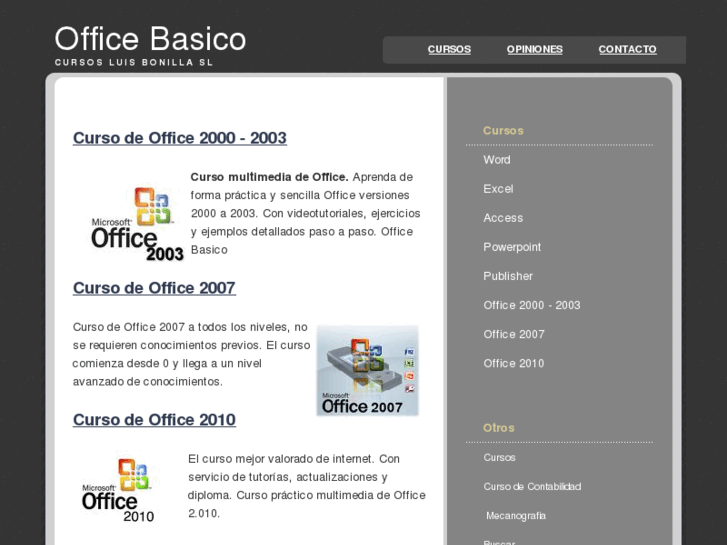
Task: Click the CURSOS LUIS BONILLA SL subtitle
Action: [134, 62]
